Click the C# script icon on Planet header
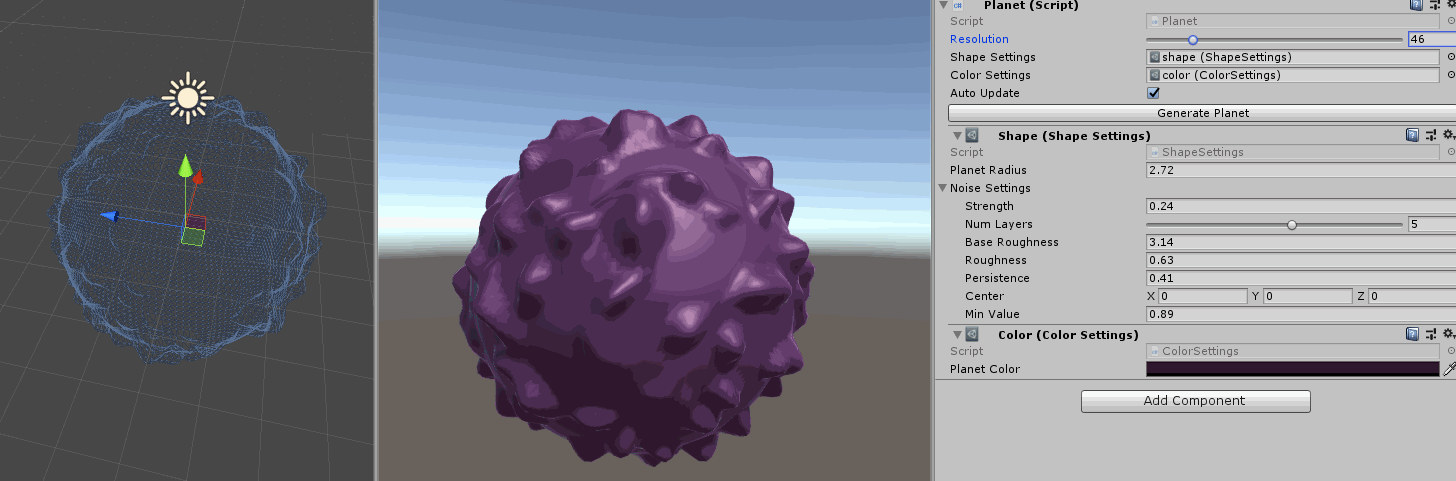 (x=957, y=5)
